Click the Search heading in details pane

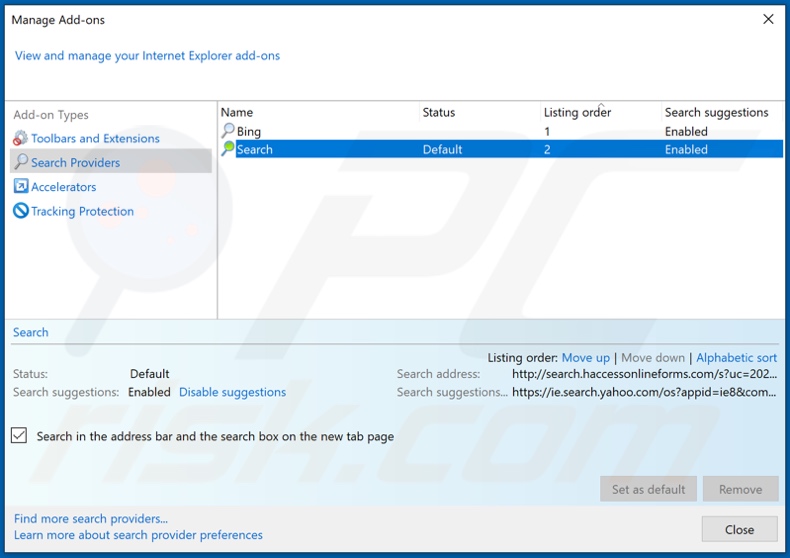click(x=31, y=332)
